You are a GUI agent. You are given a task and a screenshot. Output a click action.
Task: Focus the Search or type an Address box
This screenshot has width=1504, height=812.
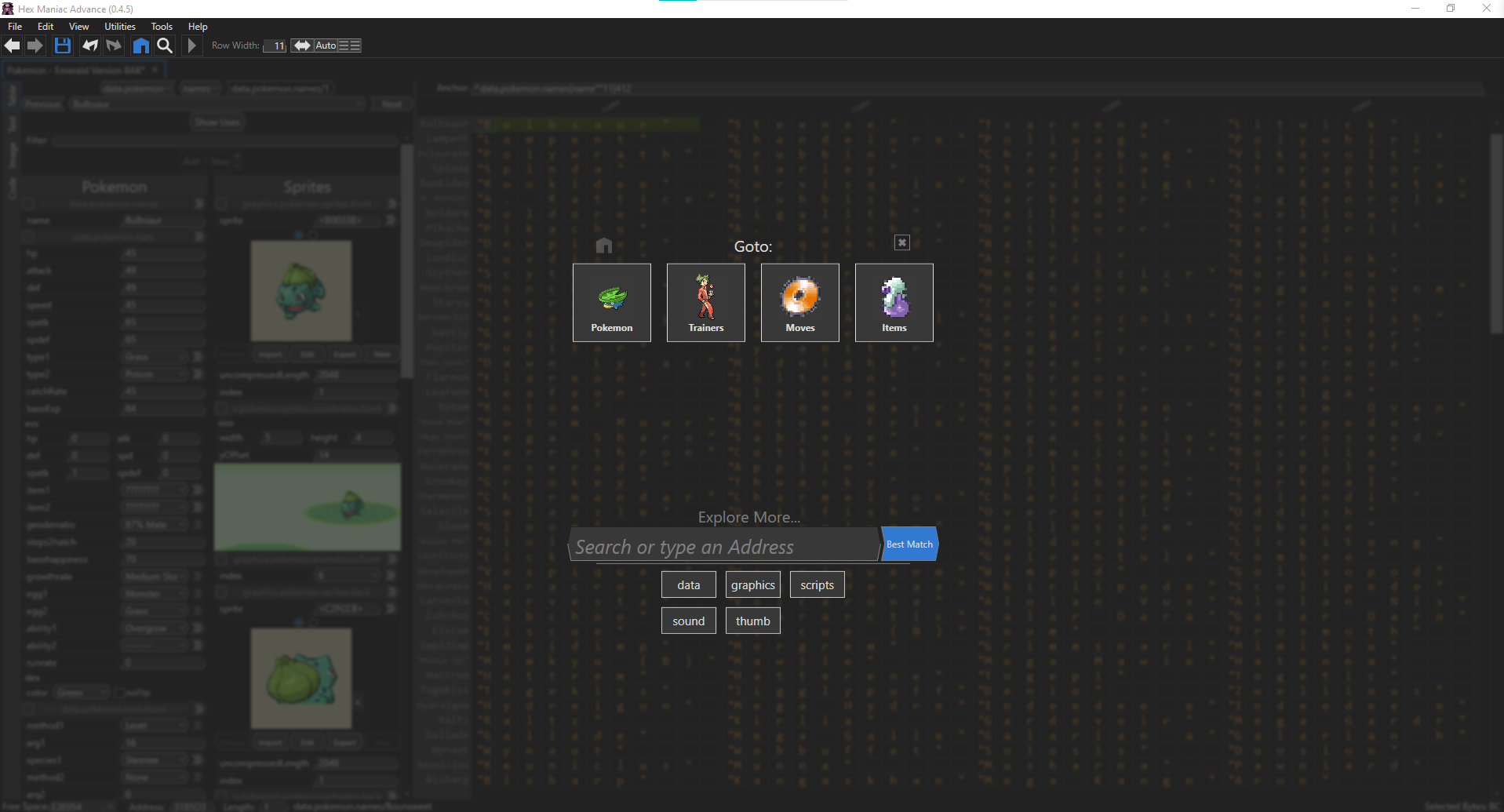coord(723,546)
